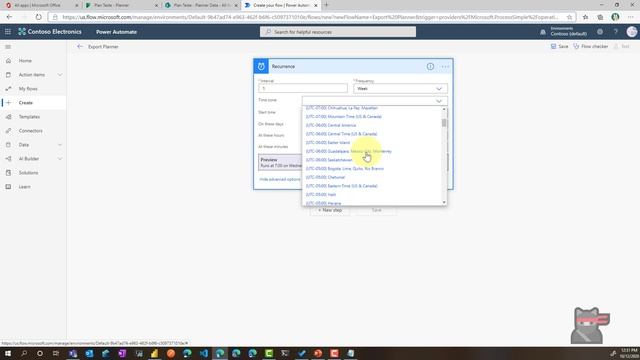Open the Frequency dropdown showing Week

(400, 88)
